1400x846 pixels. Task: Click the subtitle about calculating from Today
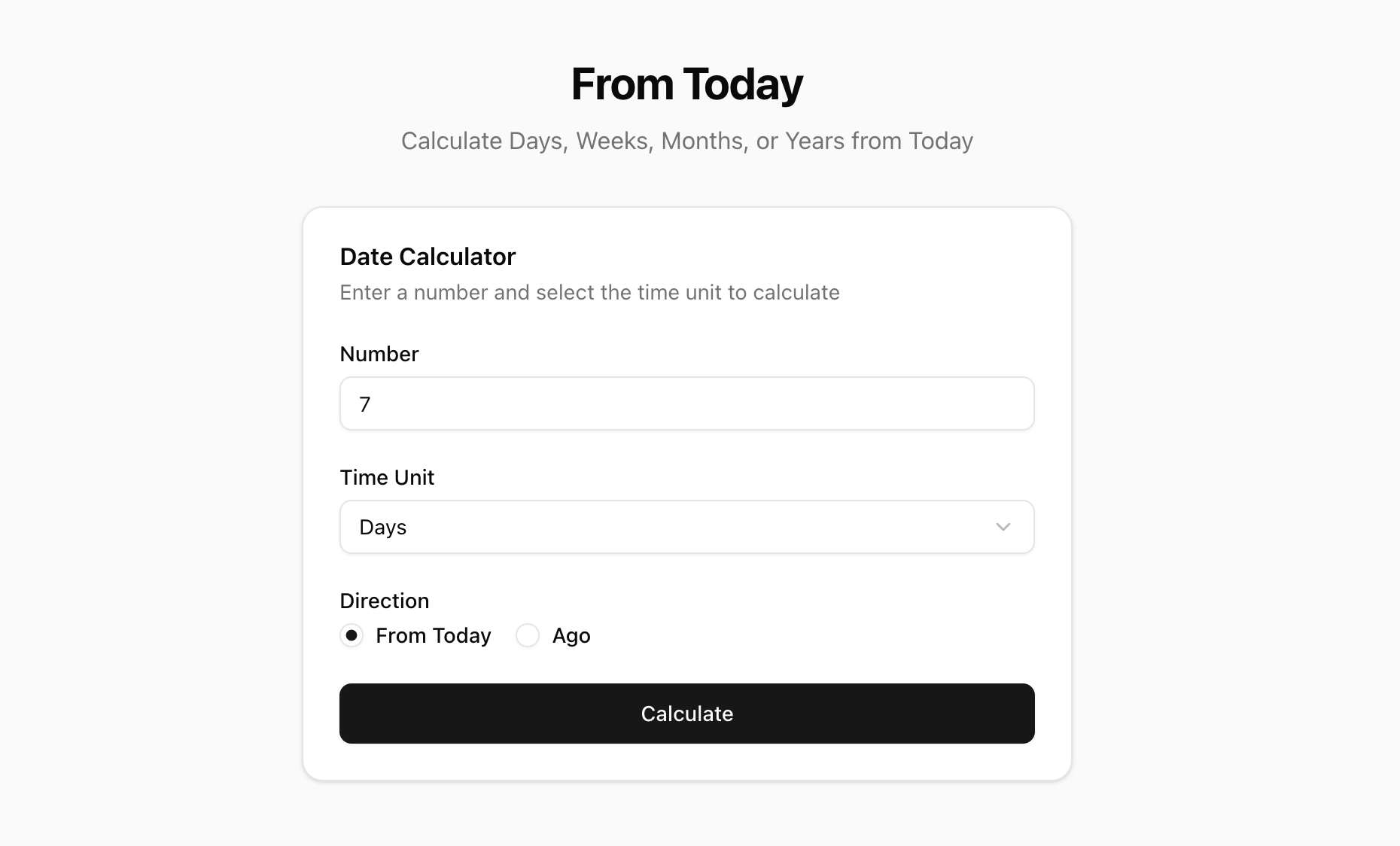pos(686,141)
